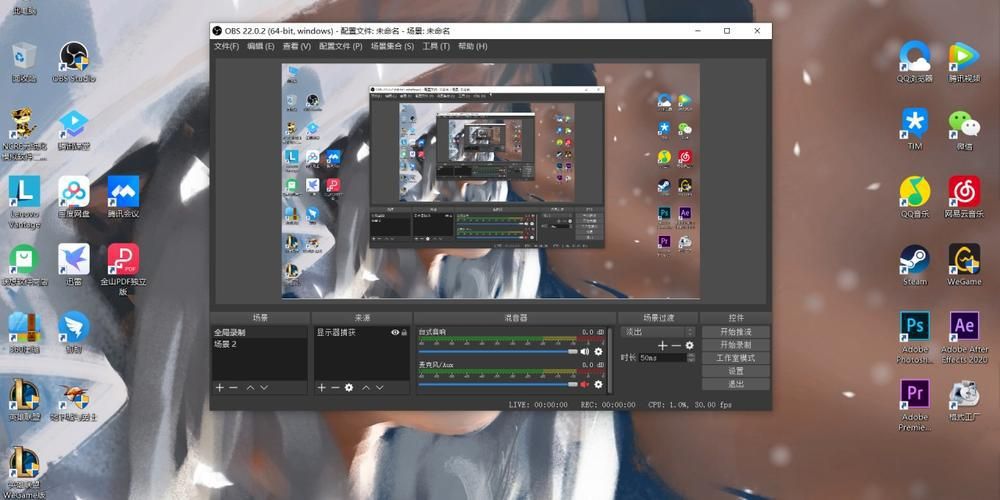1000x500 pixels.
Task: Open the 文件(F) menu
Action: click(x=227, y=47)
